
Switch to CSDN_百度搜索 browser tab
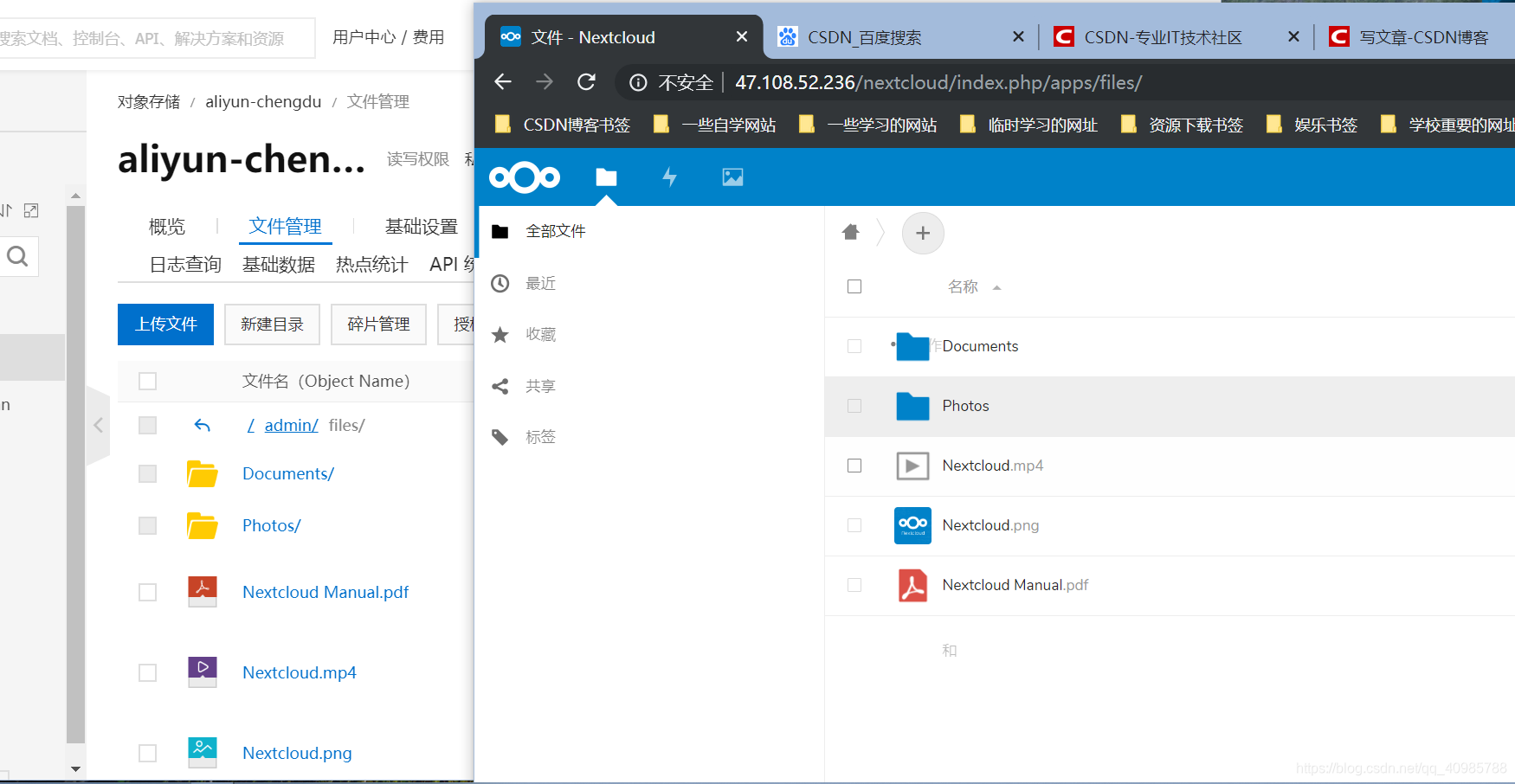tap(900, 37)
